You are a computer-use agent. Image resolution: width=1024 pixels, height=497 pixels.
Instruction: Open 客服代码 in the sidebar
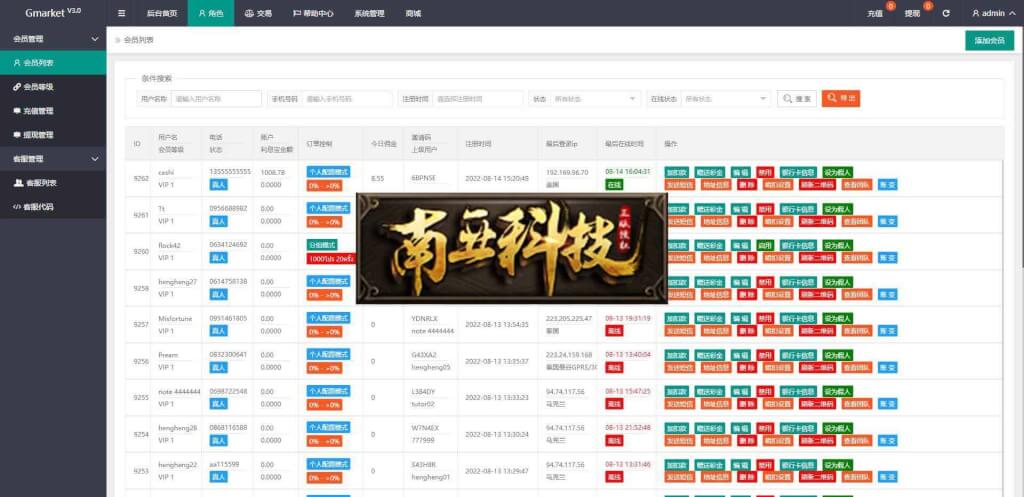[x=53, y=206]
